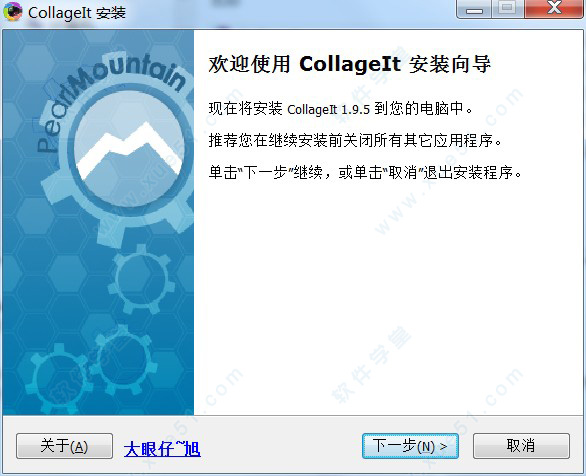Open the 关于(A) about dialog
Image resolution: width=586 pixels, height=476 pixels.
(64, 446)
